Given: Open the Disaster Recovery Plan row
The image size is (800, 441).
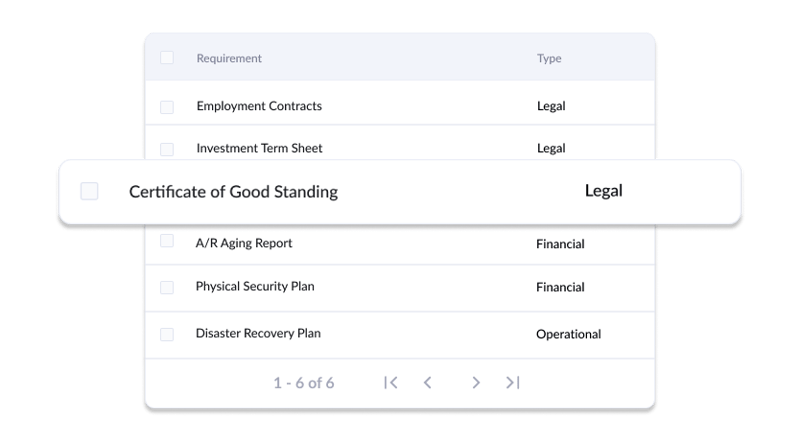Looking at the screenshot, I should pyautogui.click(x=258, y=333).
